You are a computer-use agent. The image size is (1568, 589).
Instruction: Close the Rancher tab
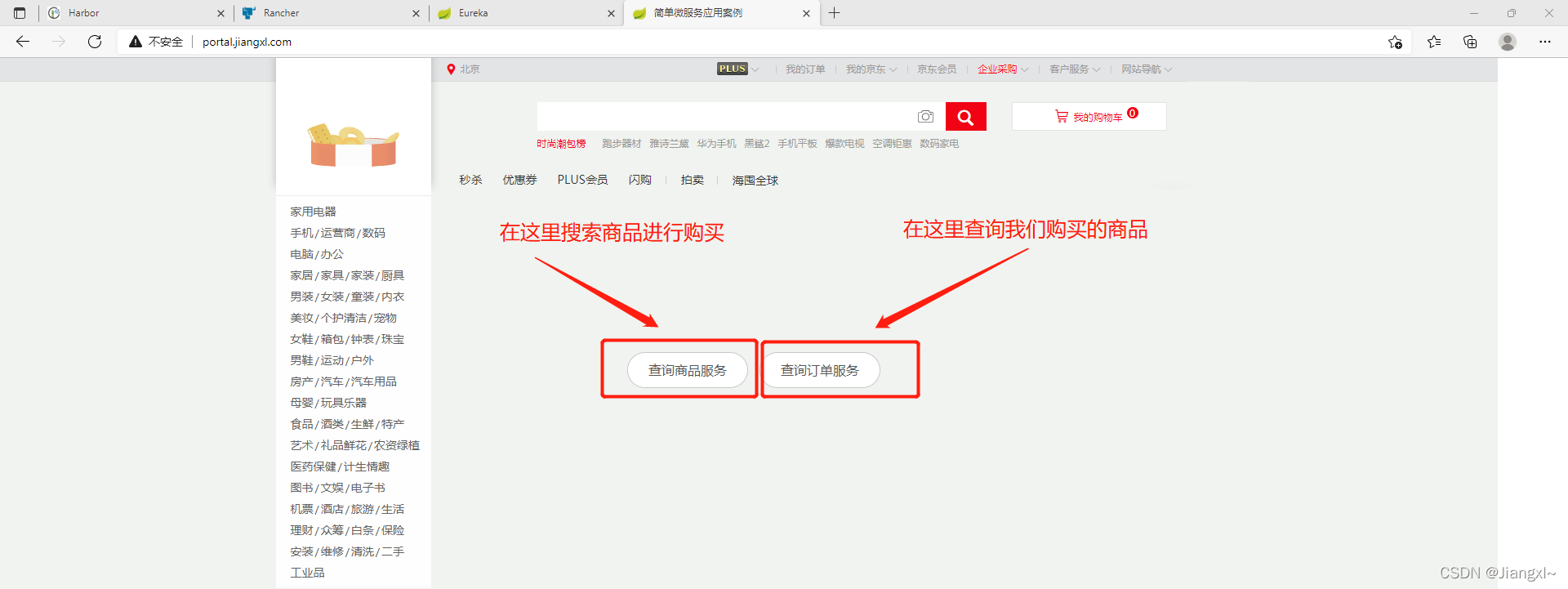point(416,13)
